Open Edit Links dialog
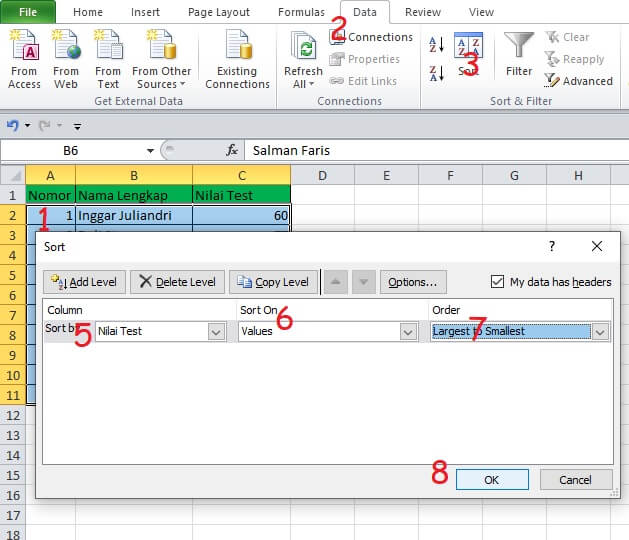 (363, 81)
